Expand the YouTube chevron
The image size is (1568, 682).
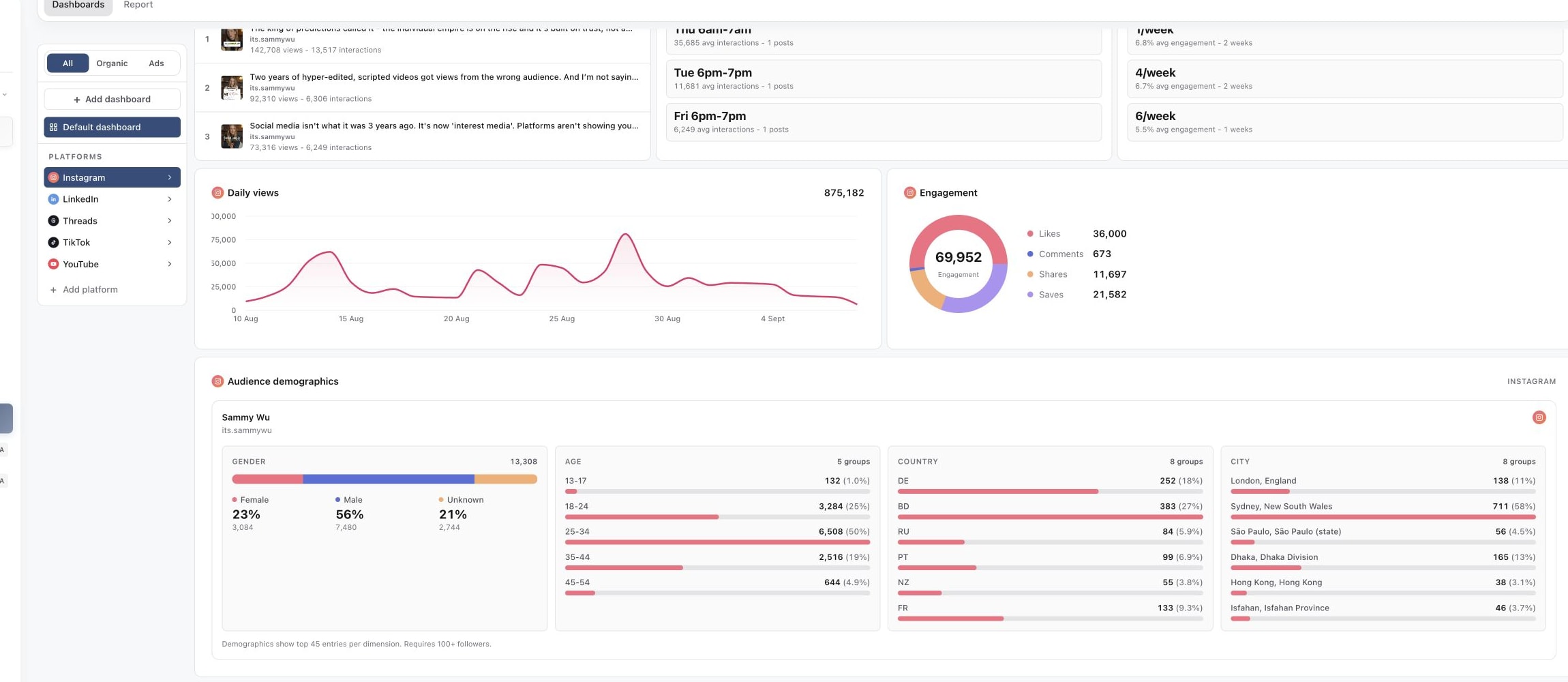click(170, 265)
